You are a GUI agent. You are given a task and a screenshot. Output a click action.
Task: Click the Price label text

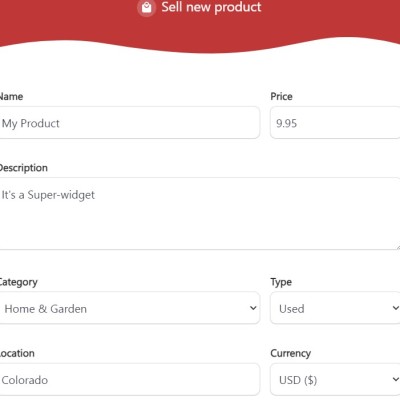(281, 97)
